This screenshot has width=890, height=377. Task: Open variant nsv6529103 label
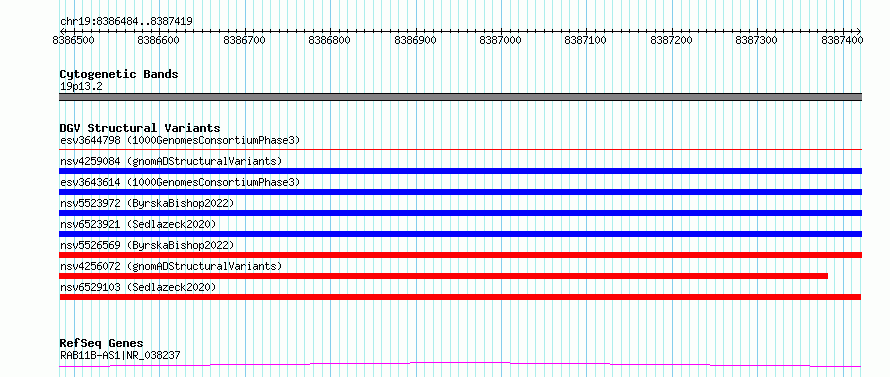[x=138, y=287]
